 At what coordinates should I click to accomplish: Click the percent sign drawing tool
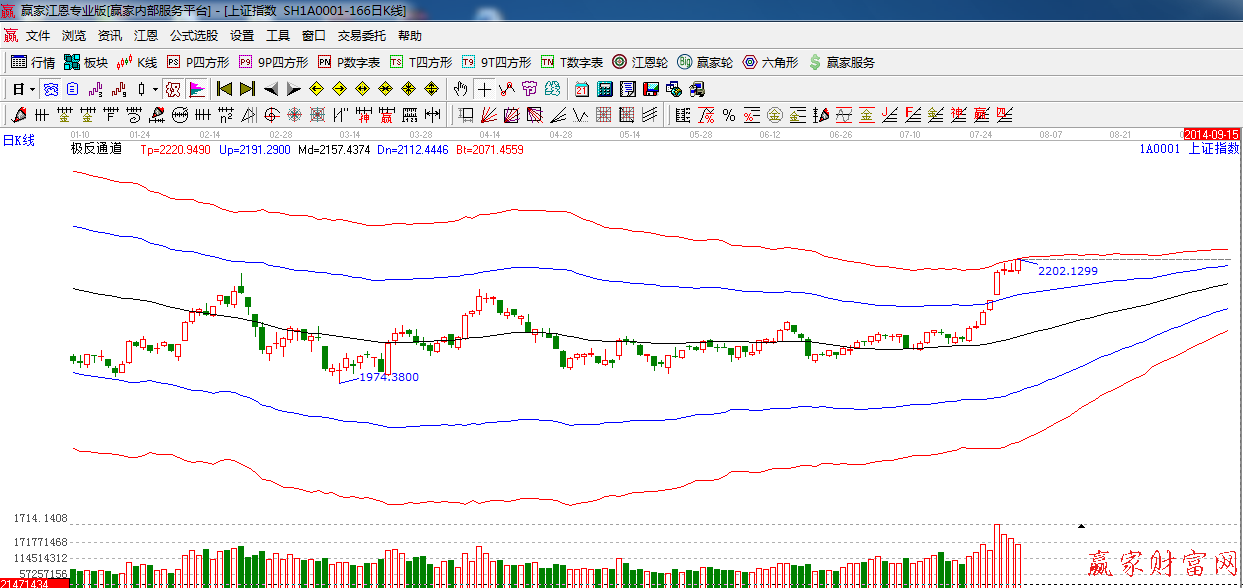729,115
